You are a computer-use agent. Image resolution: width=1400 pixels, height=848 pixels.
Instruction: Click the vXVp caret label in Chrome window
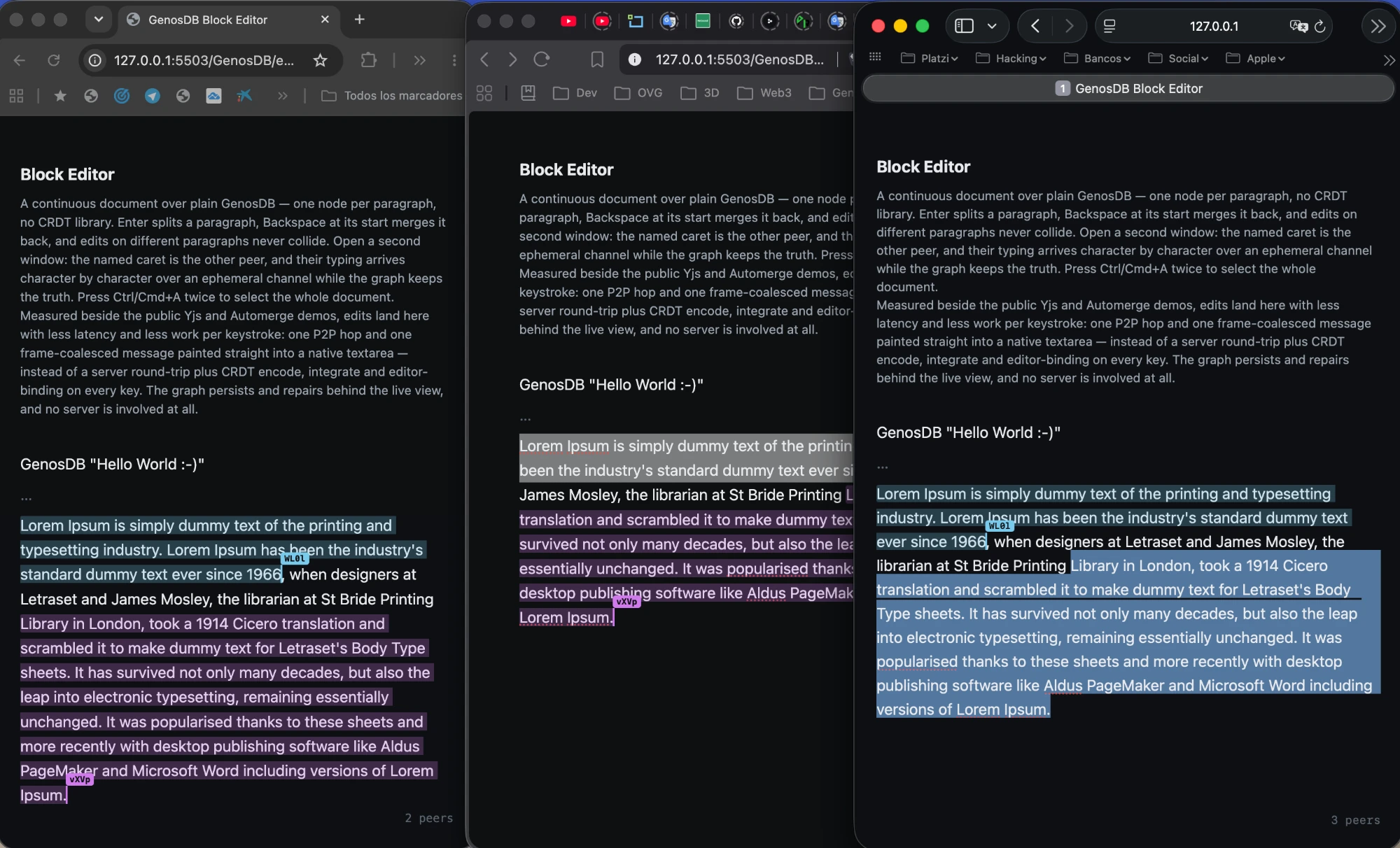(80, 779)
